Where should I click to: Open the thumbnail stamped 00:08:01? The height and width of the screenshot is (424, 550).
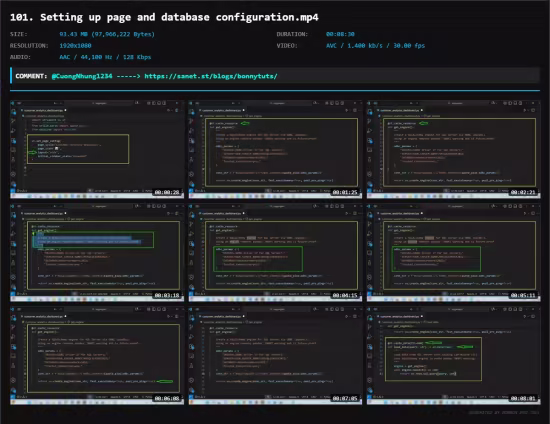454,355
